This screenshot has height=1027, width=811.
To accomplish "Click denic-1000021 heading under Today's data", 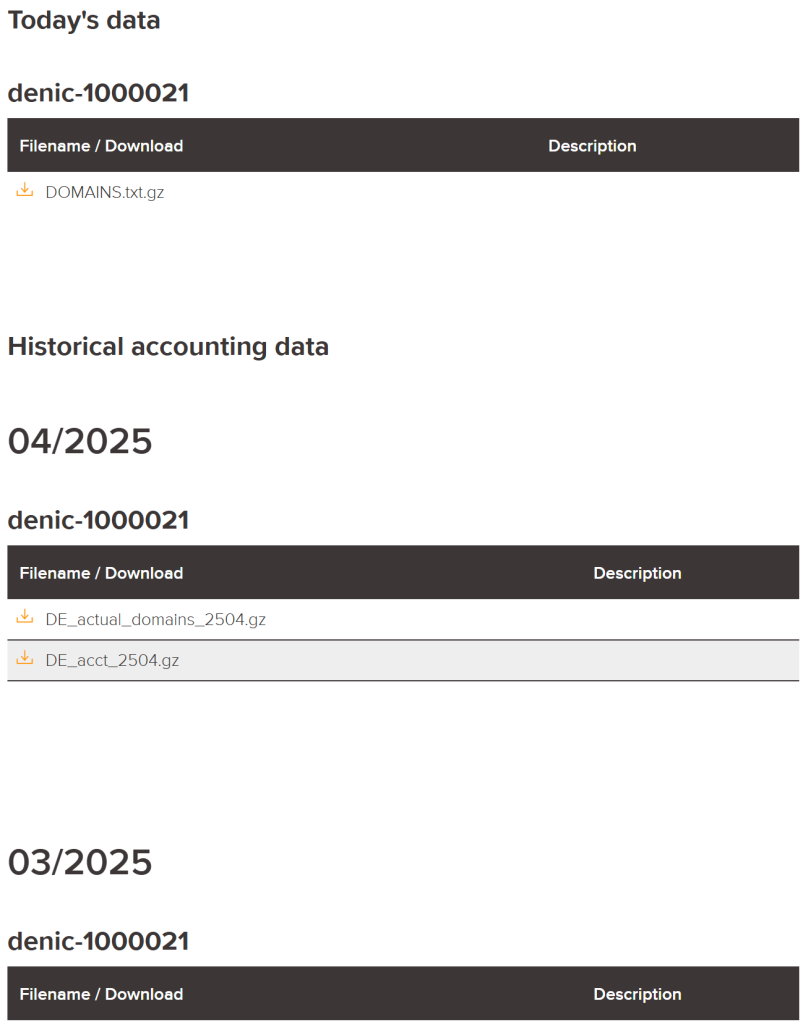I will (x=98, y=93).
